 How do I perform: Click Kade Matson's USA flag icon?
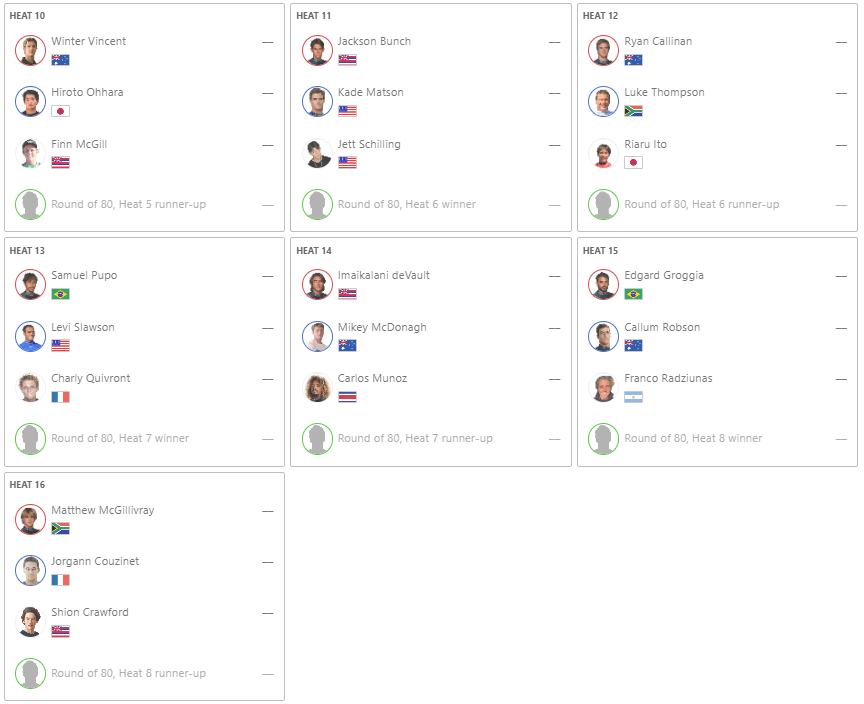click(x=347, y=111)
